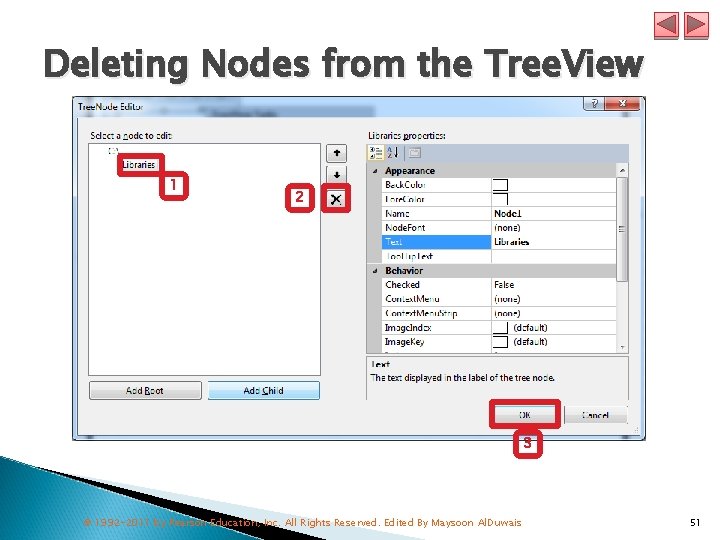Click the Add Child button
The image size is (720, 540).
click(x=264, y=390)
